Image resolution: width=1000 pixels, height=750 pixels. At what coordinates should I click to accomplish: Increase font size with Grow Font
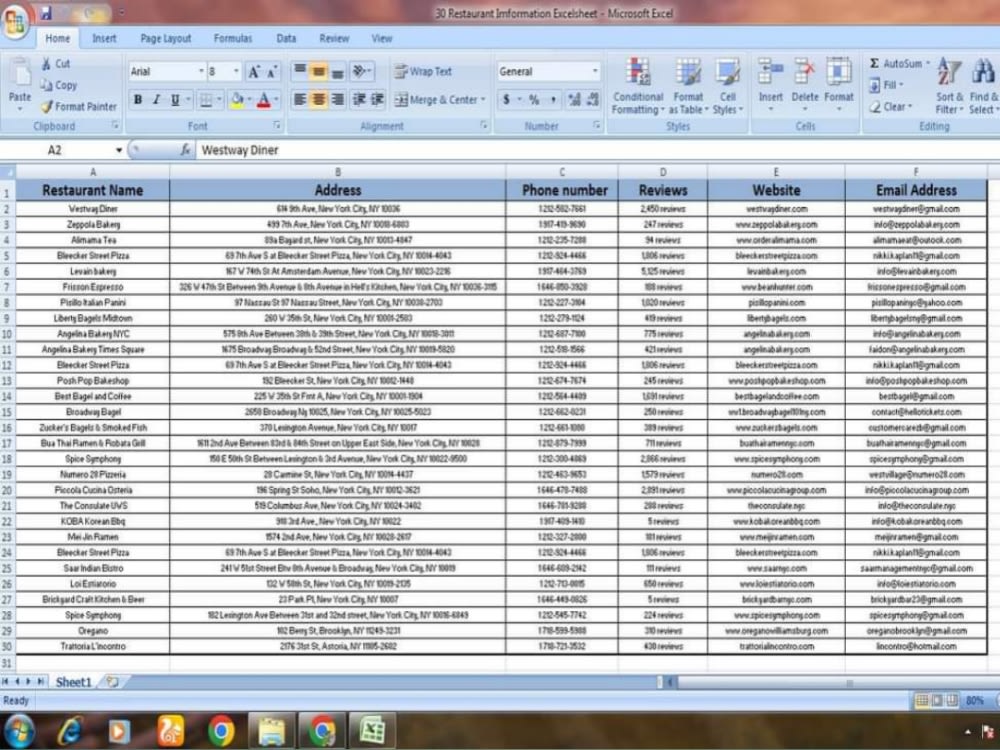tap(254, 71)
